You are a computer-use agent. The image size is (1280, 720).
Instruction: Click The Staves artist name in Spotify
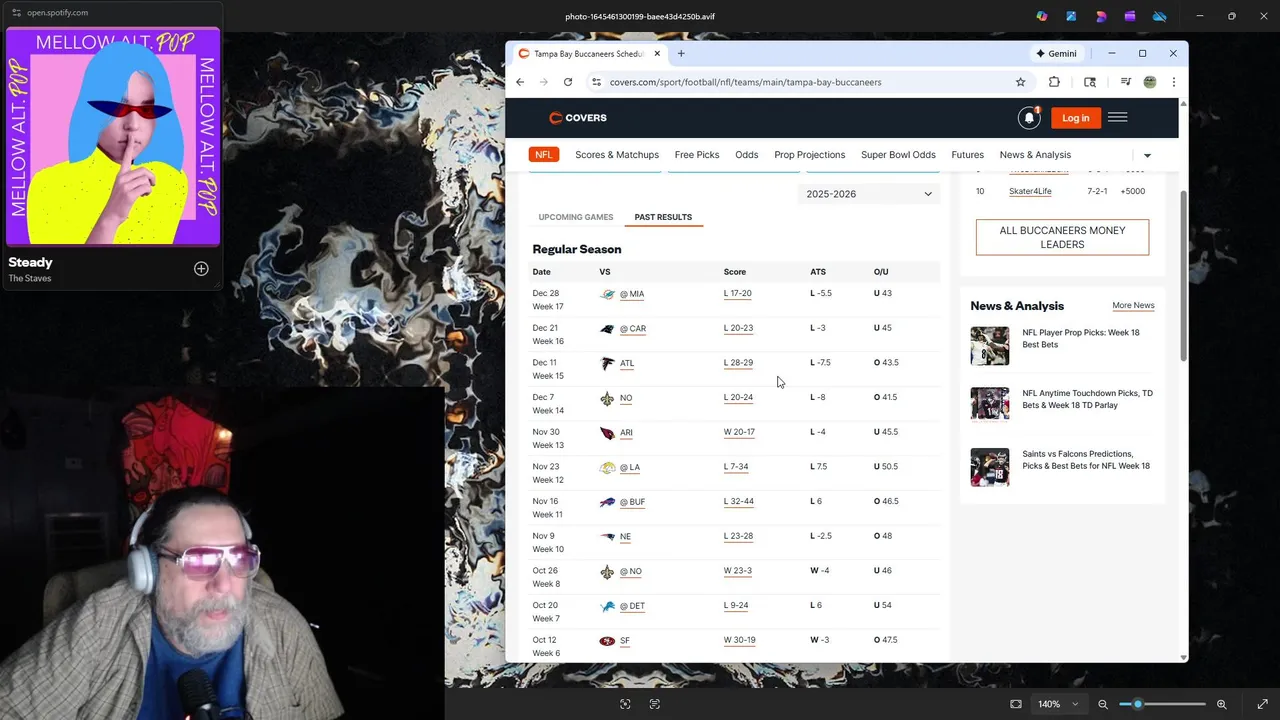(30, 278)
